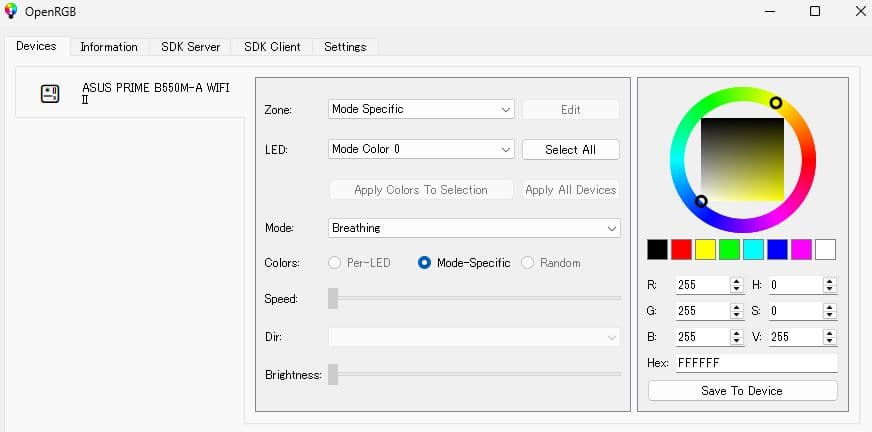Click the H hue value field

pyautogui.click(x=796, y=285)
